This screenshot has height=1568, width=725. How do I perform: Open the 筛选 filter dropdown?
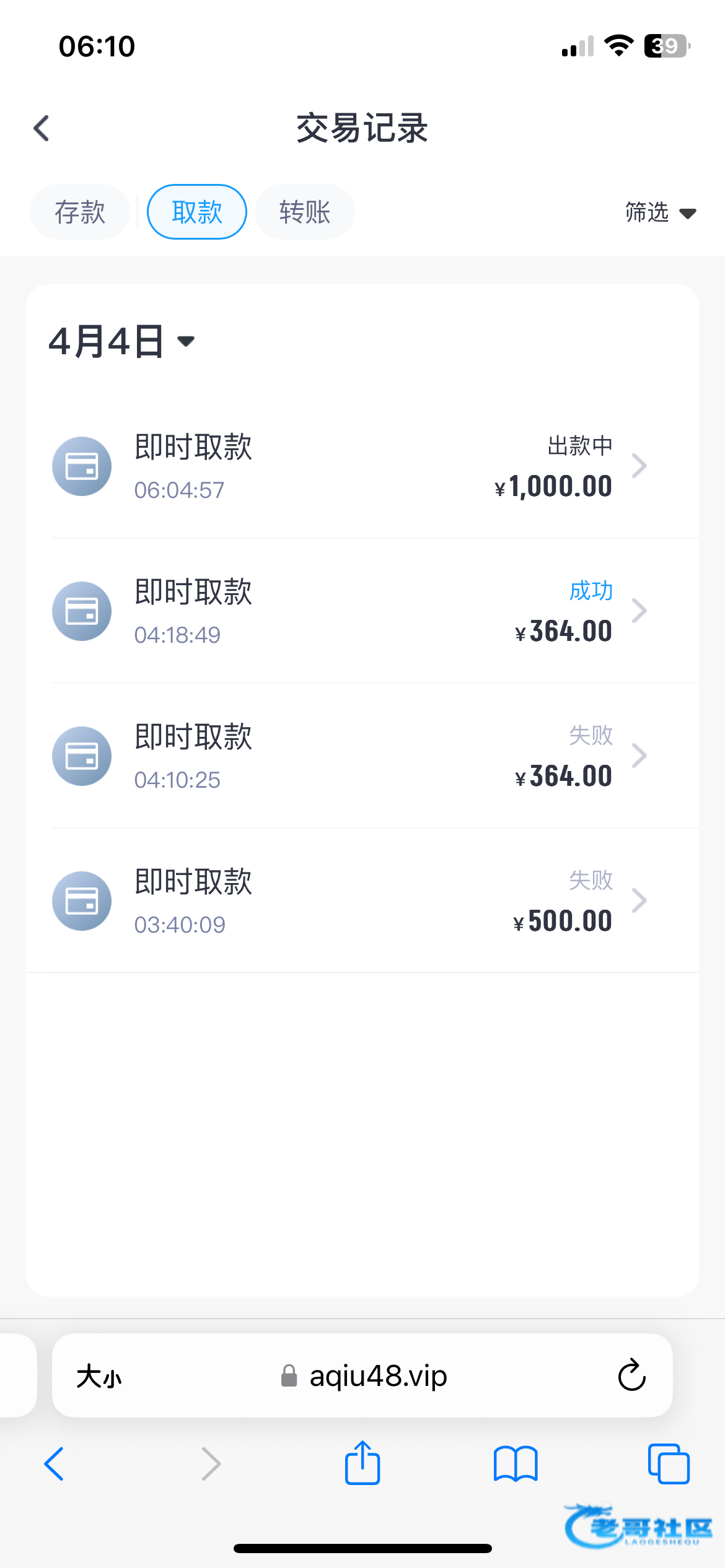[x=660, y=212]
